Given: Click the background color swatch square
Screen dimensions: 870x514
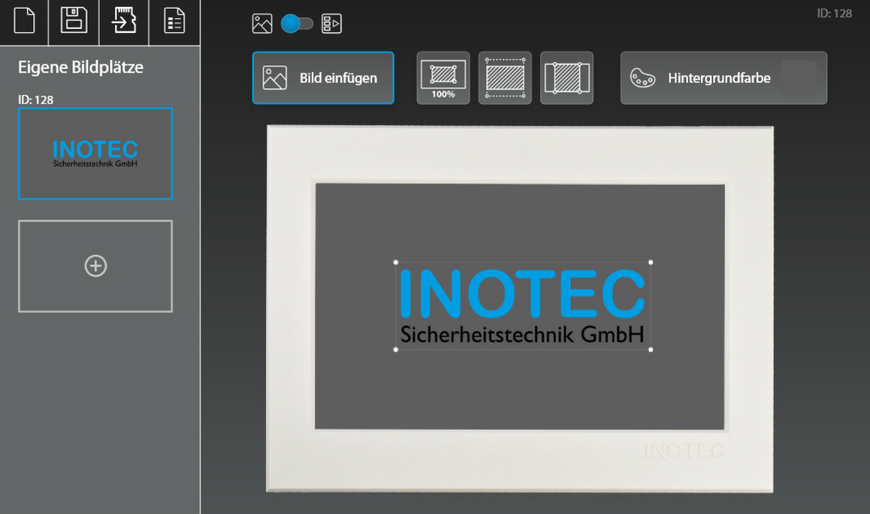Looking at the screenshot, I should [x=798, y=78].
